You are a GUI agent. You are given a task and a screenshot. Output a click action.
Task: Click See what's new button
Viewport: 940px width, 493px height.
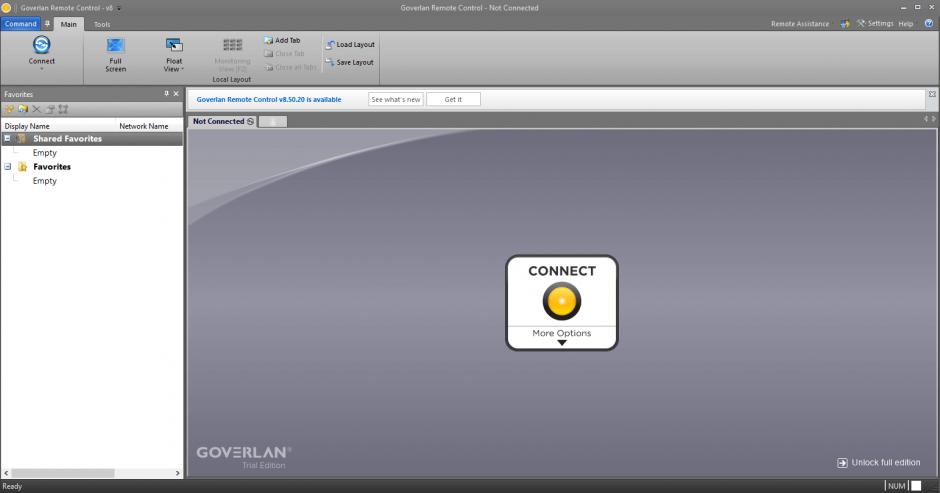(x=396, y=100)
